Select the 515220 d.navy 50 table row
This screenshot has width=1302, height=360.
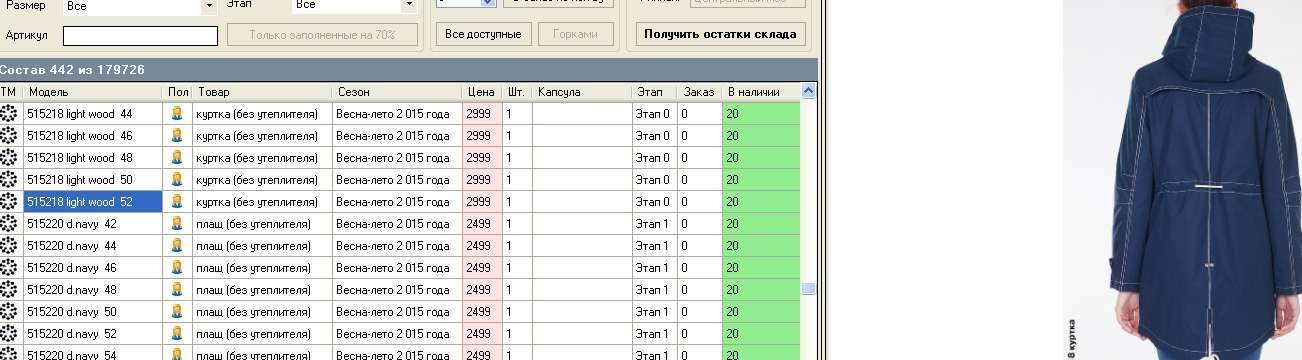[x=400, y=312]
